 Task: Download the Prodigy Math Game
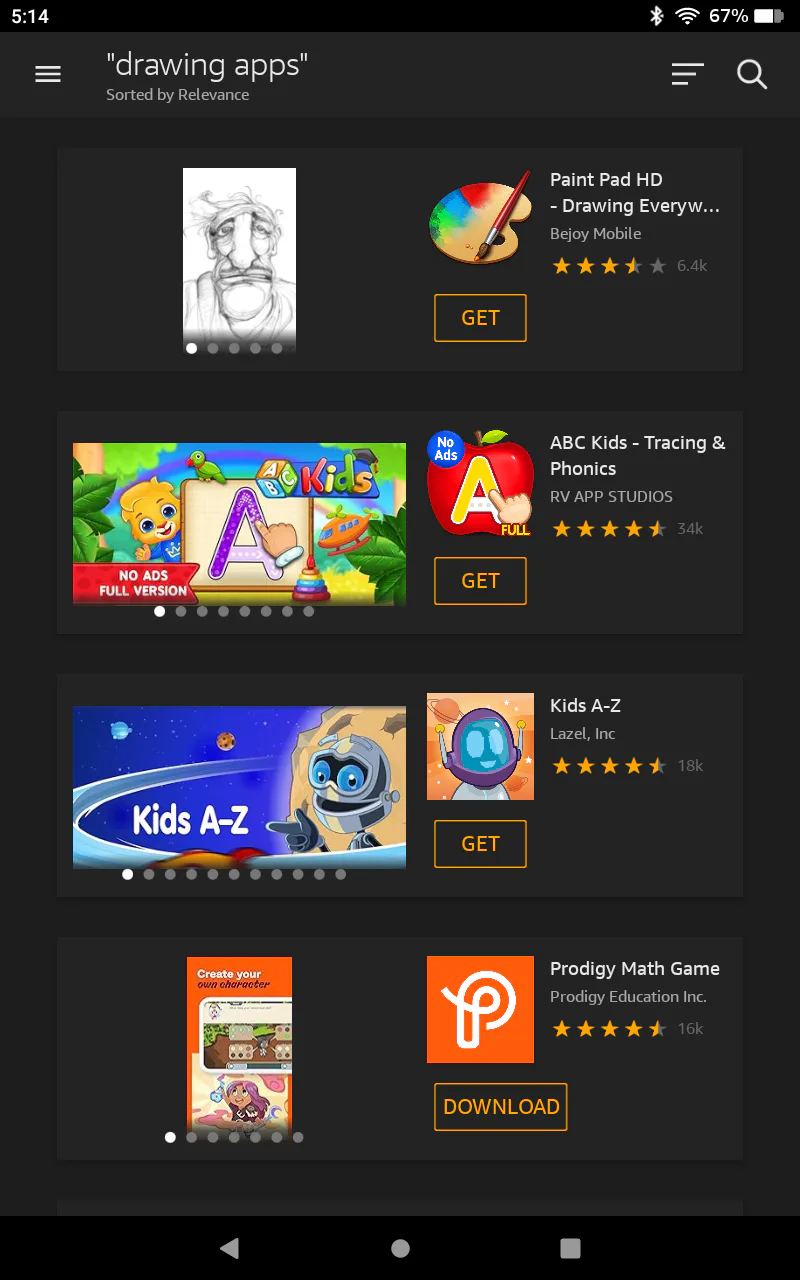pyautogui.click(x=501, y=1107)
